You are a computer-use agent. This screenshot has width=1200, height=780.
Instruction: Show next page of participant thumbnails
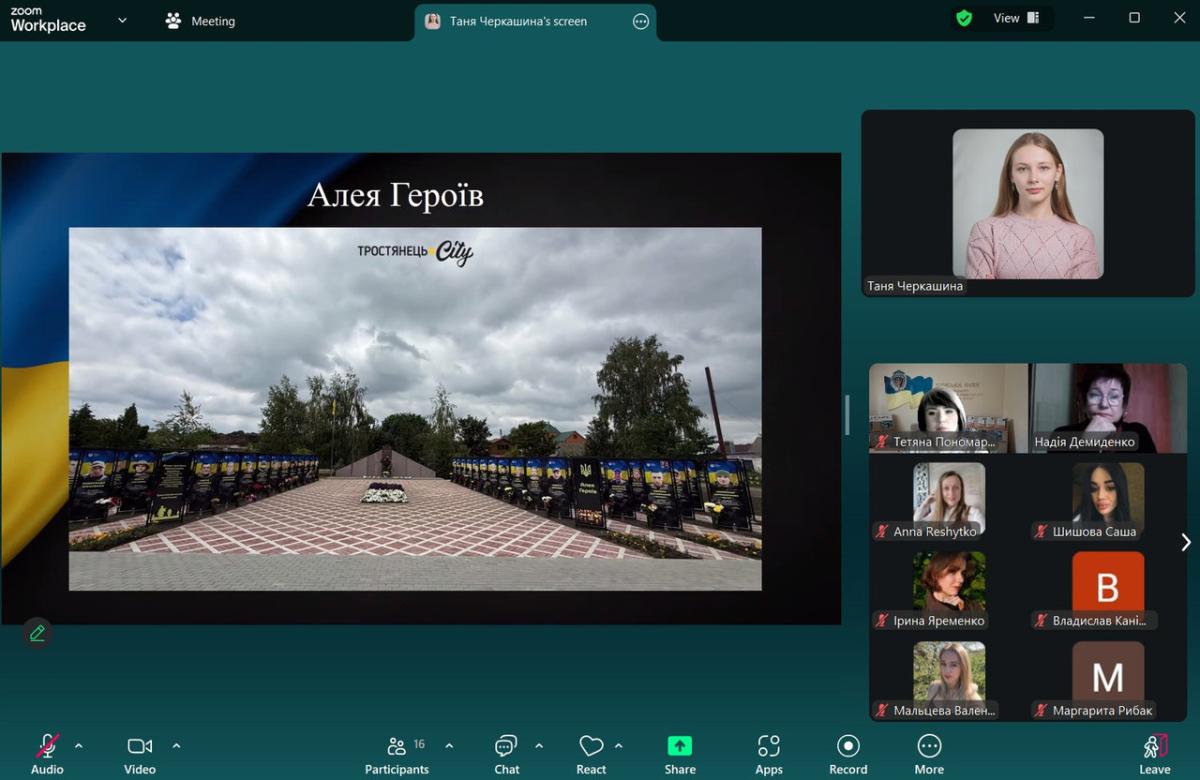click(x=1186, y=542)
